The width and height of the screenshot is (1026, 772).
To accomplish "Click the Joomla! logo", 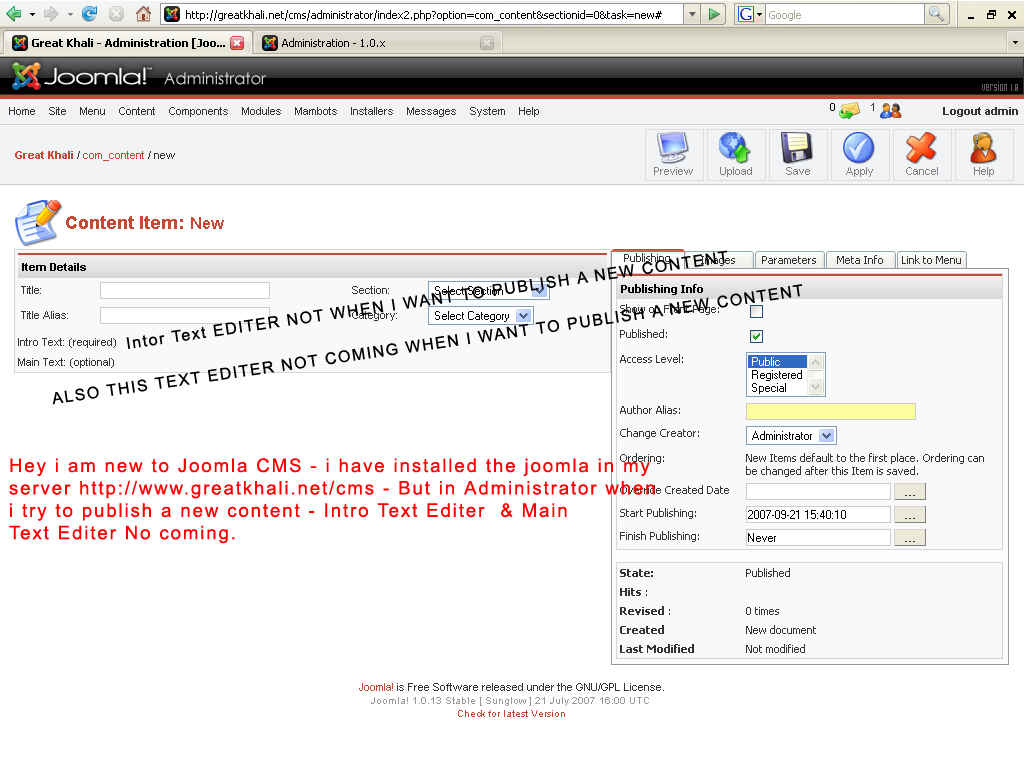I will [x=80, y=77].
